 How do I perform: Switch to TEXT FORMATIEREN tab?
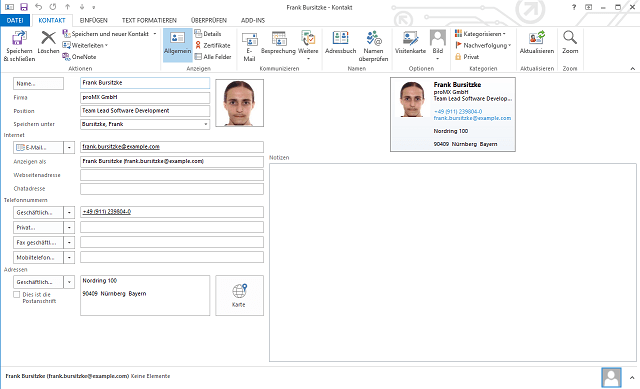(x=149, y=20)
